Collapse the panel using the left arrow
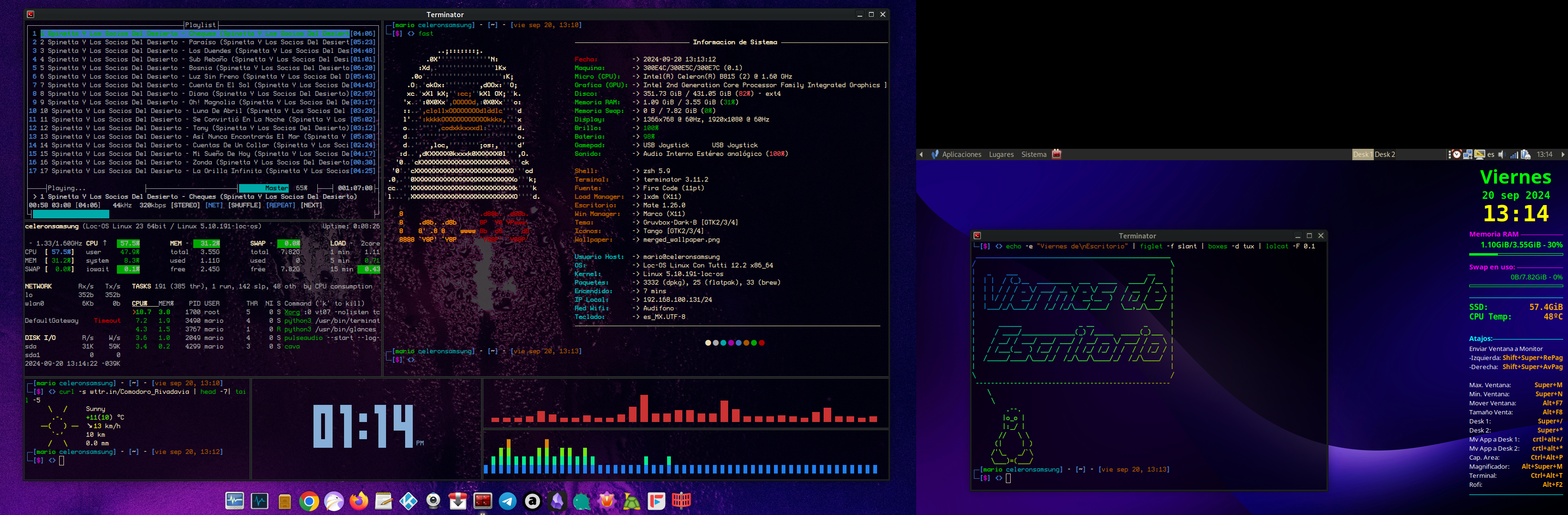Viewport: 1568px width, 515px height. pos(921,154)
